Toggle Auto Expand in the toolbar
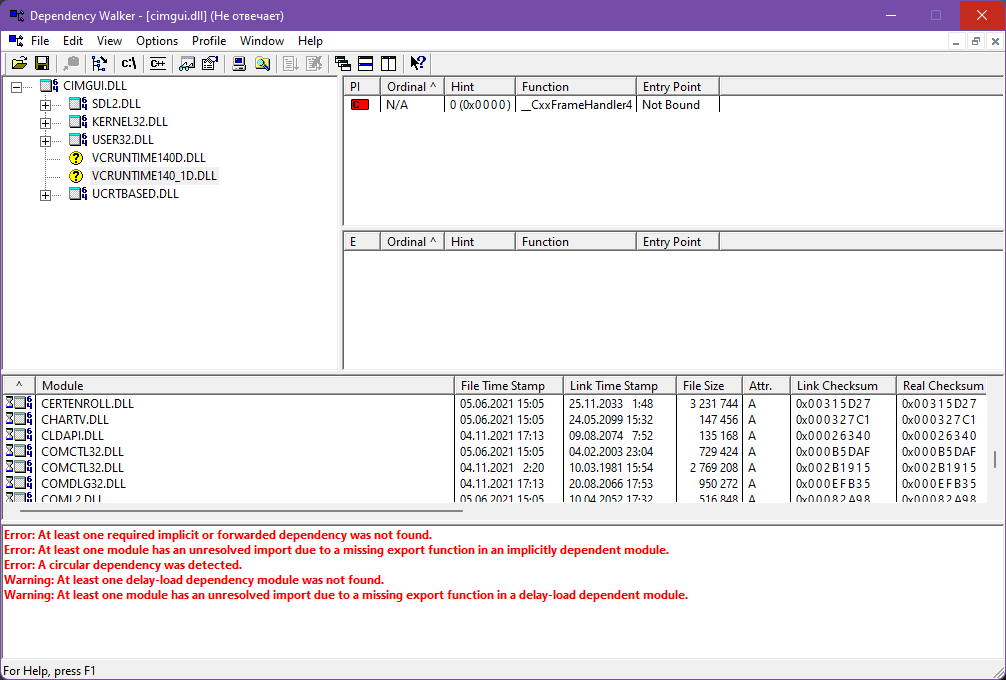The image size is (1006, 680). pyautogui.click(x=99, y=63)
